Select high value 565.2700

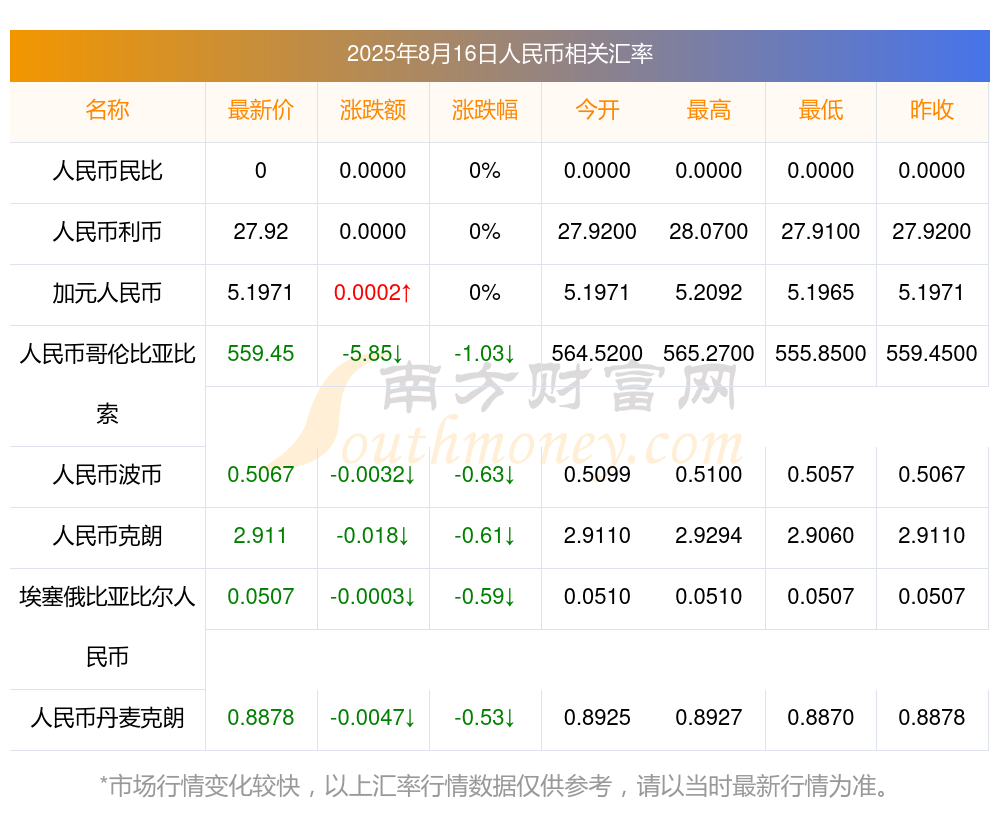(709, 353)
